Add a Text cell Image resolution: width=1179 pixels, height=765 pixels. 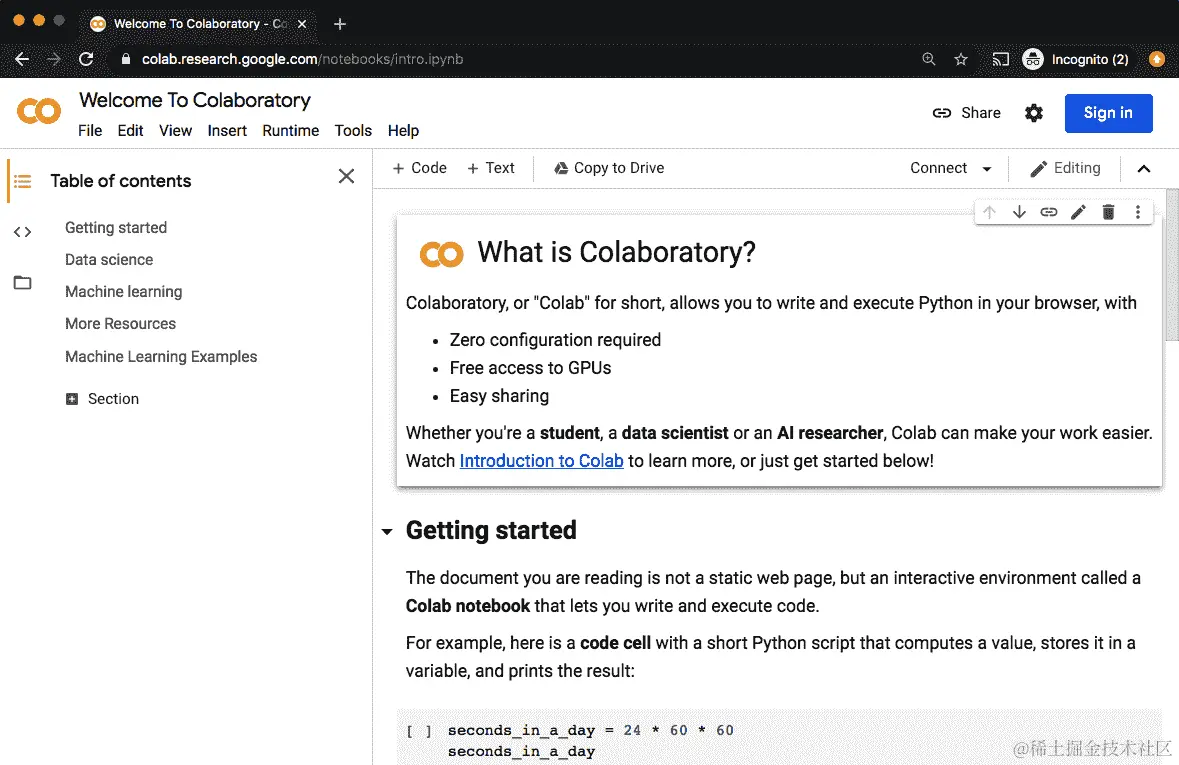pos(491,168)
